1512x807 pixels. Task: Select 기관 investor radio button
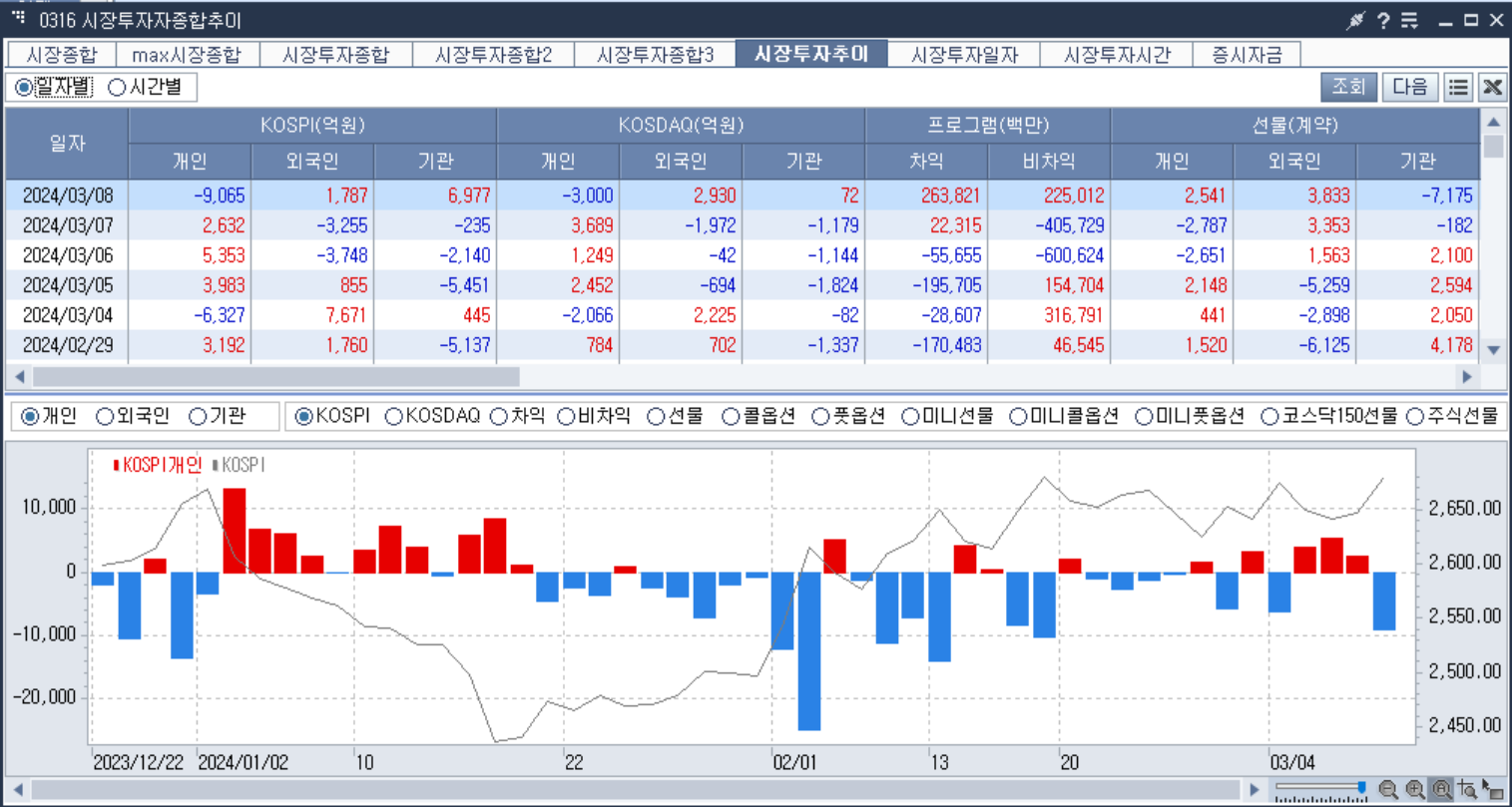(198, 417)
